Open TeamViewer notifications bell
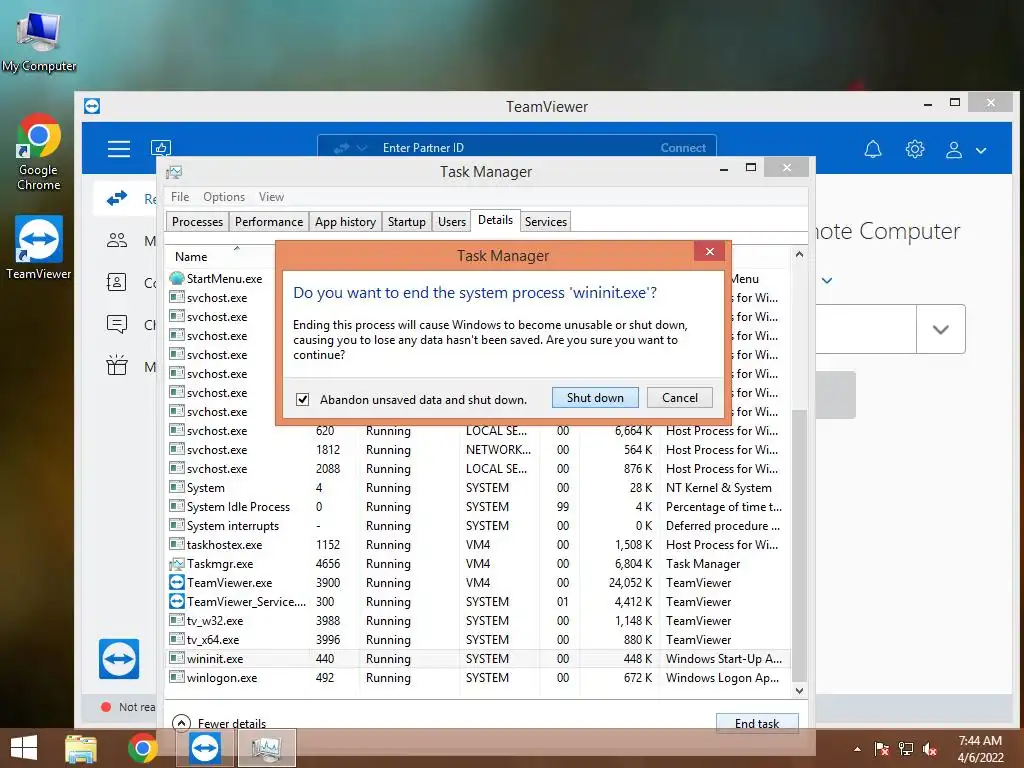The height and width of the screenshot is (768, 1024). pos(872,150)
